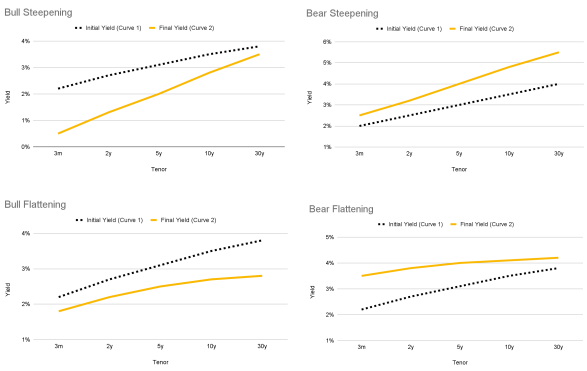Click Initial Yield (Curve 1) legend text in Bear Steepening

(x=414, y=29)
